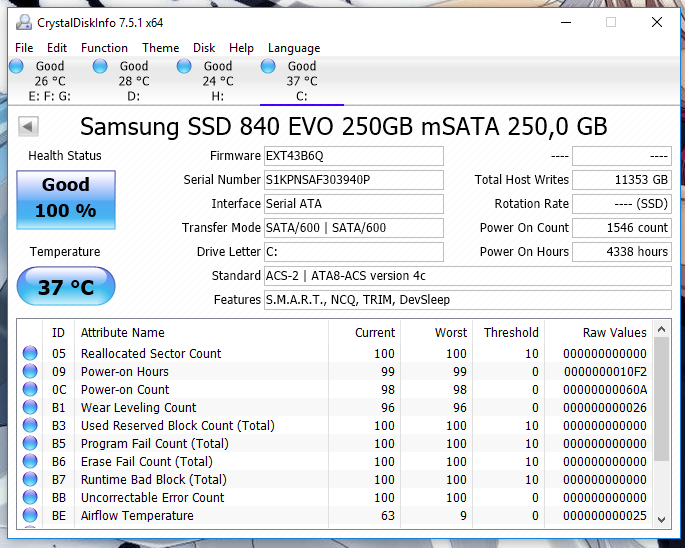The image size is (685, 548).
Task: Switch to disk tab E: F: G:
Action: click(x=50, y=81)
